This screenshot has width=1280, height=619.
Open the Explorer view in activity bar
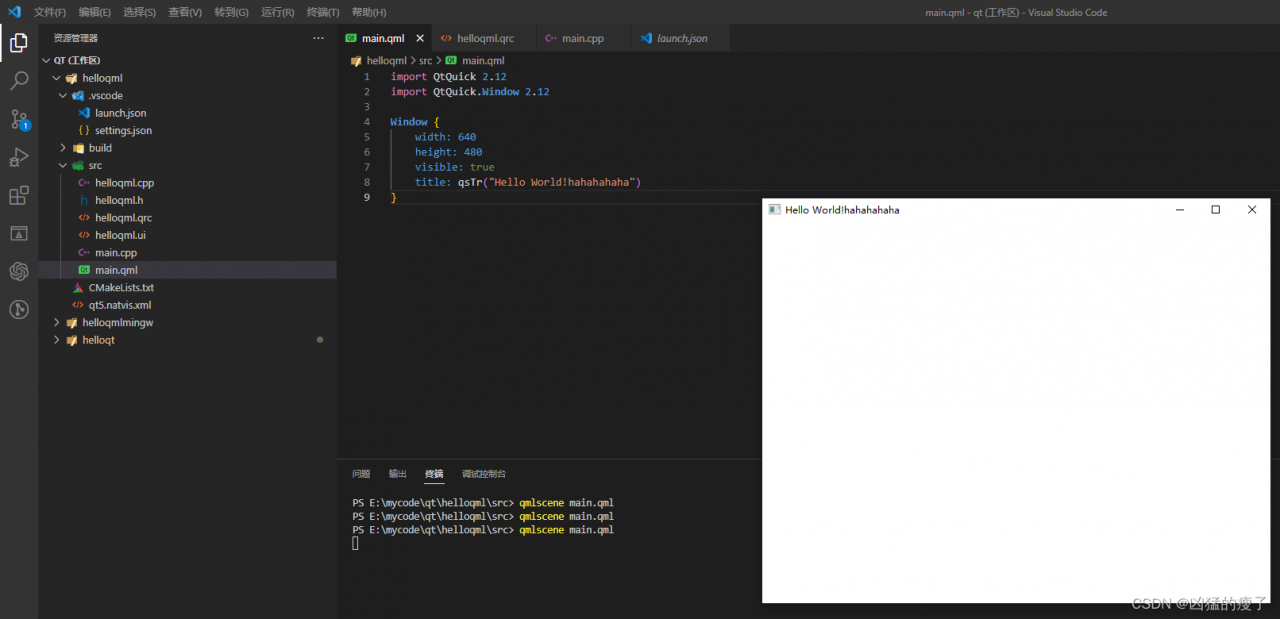point(18,43)
